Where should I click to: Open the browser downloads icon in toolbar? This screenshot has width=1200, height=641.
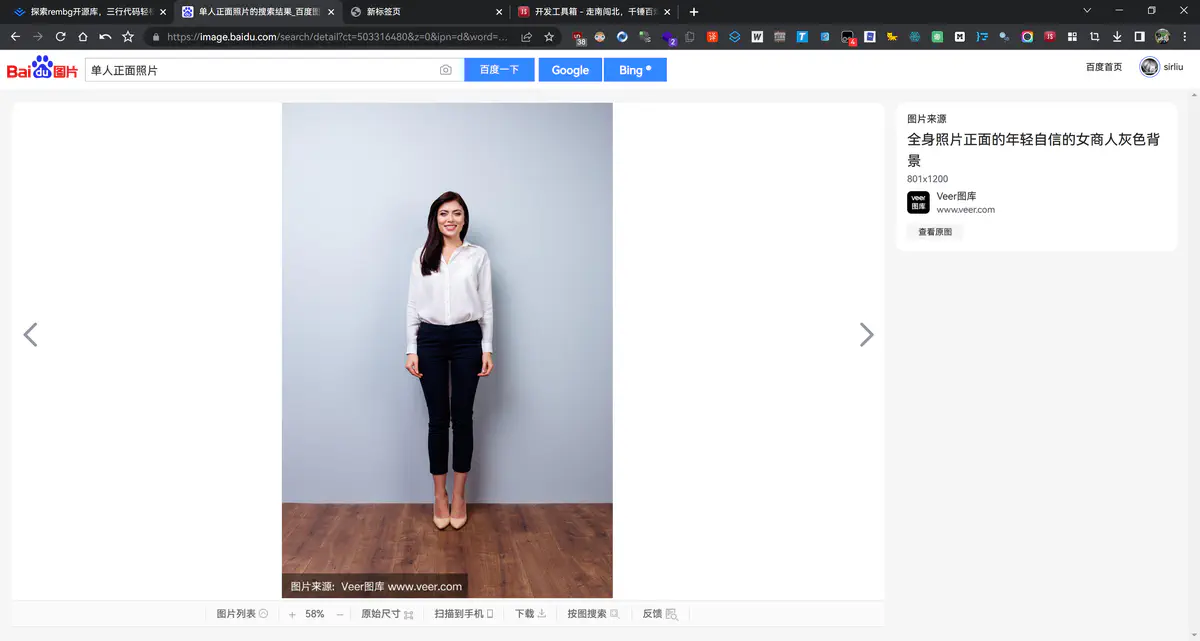click(1117, 37)
